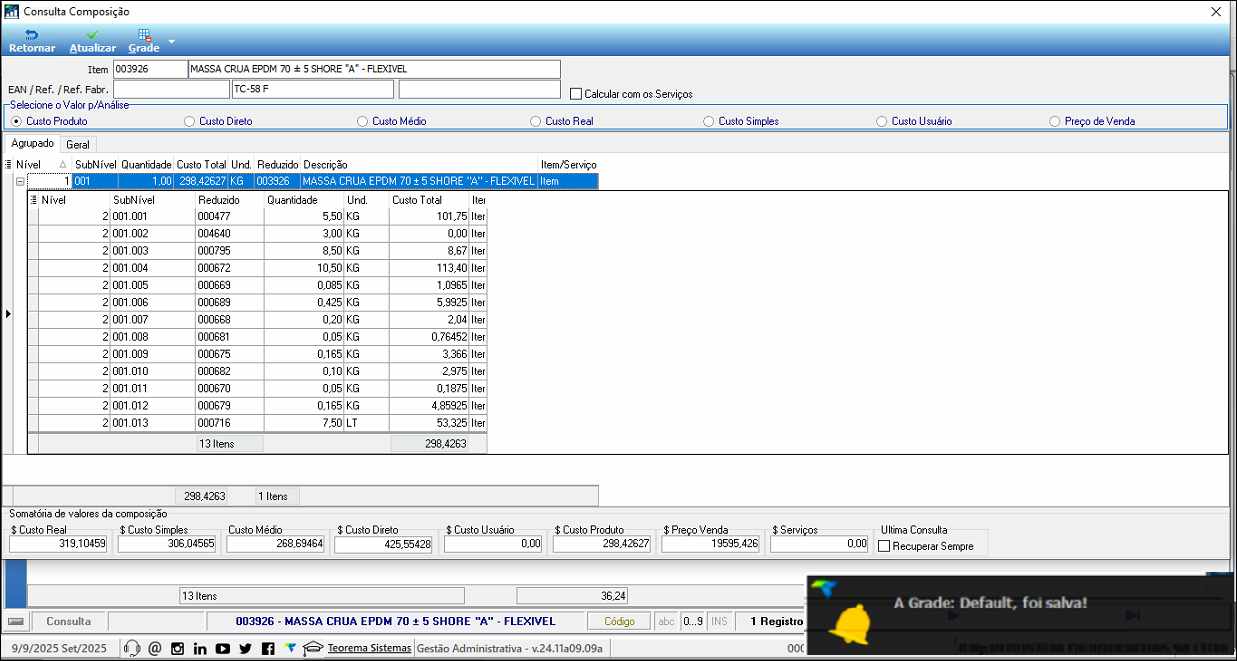The height and width of the screenshot is (661, 1237).
Task: Sort by the outer Descrição column header
Action: (x=419, y=164)
